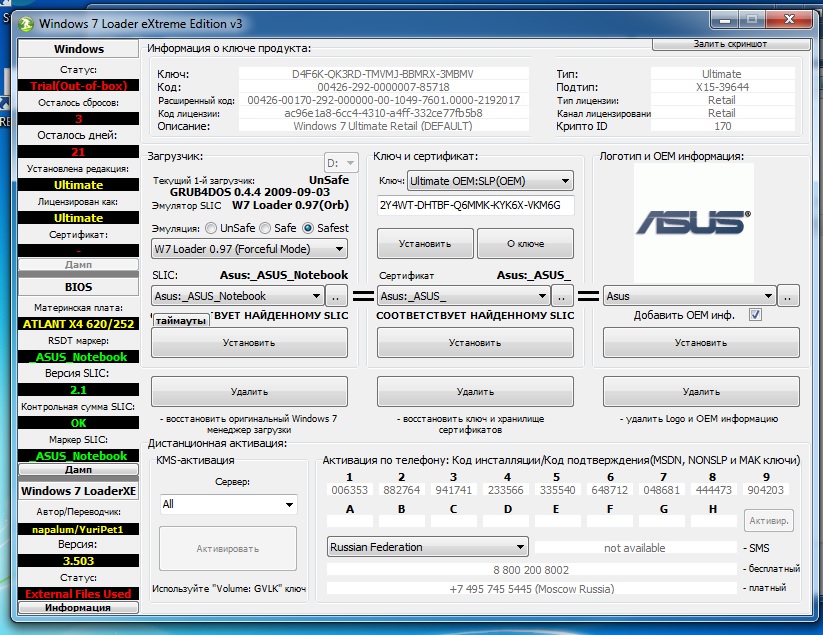
Task: Click confirmation code field E
Action: [558, 521]
